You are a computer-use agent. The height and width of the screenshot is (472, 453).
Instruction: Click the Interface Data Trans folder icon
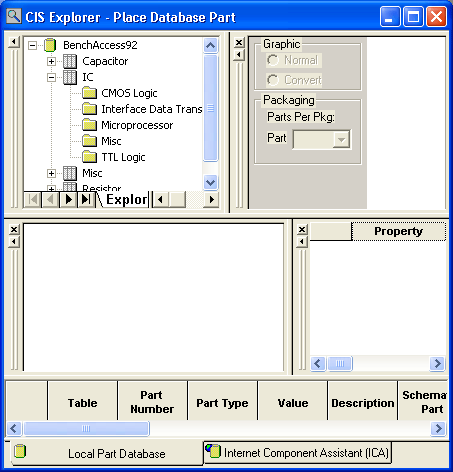[89, 109]
